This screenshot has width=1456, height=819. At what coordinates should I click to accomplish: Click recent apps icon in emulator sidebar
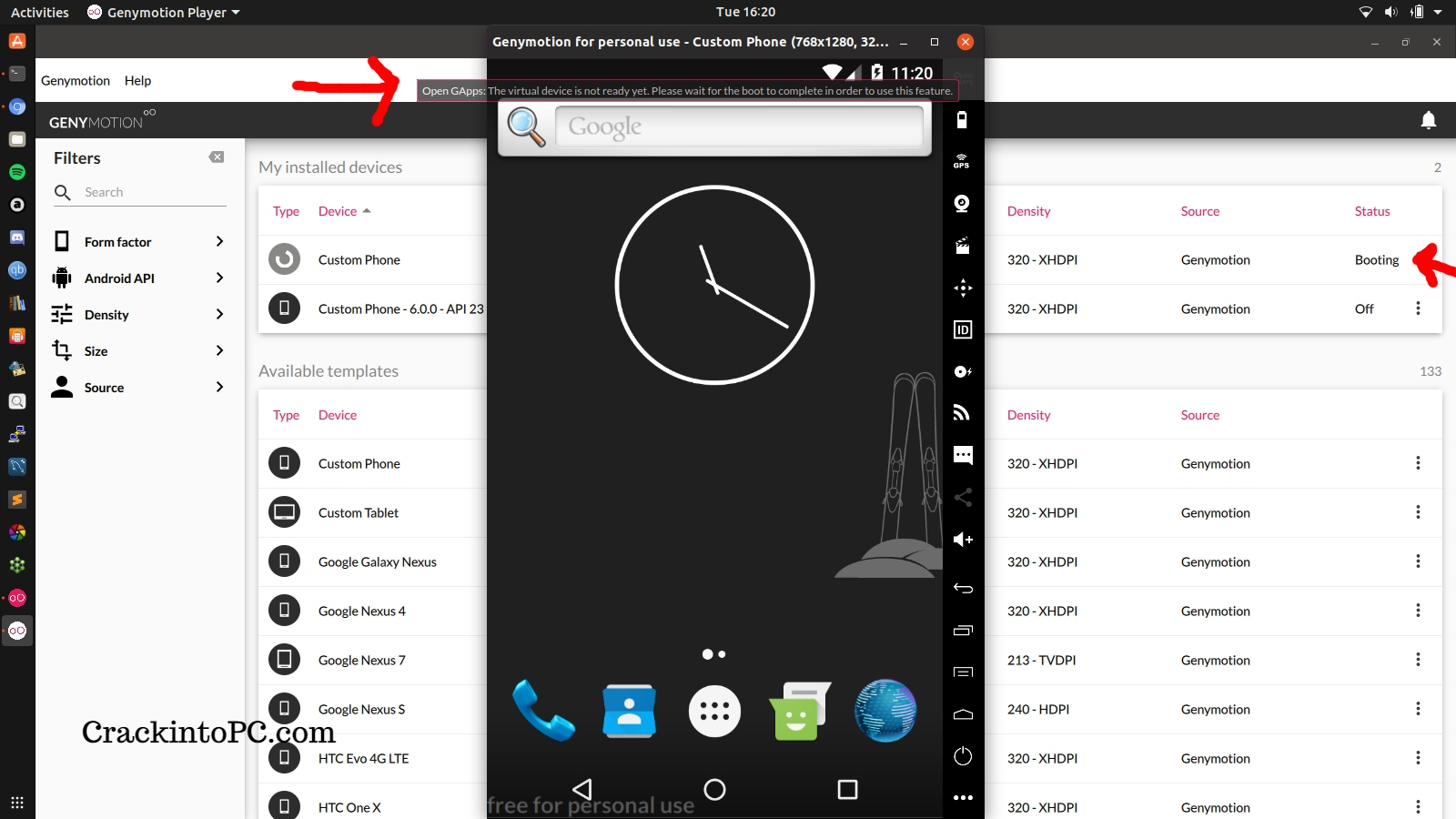963,630
